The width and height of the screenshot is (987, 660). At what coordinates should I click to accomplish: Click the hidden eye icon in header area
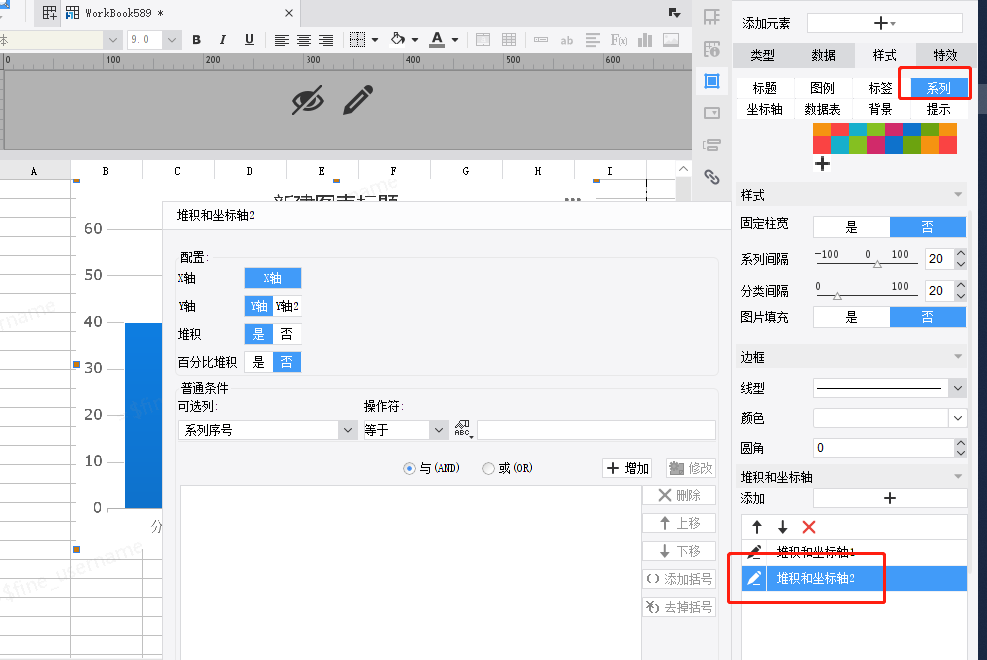coord(307,99)
